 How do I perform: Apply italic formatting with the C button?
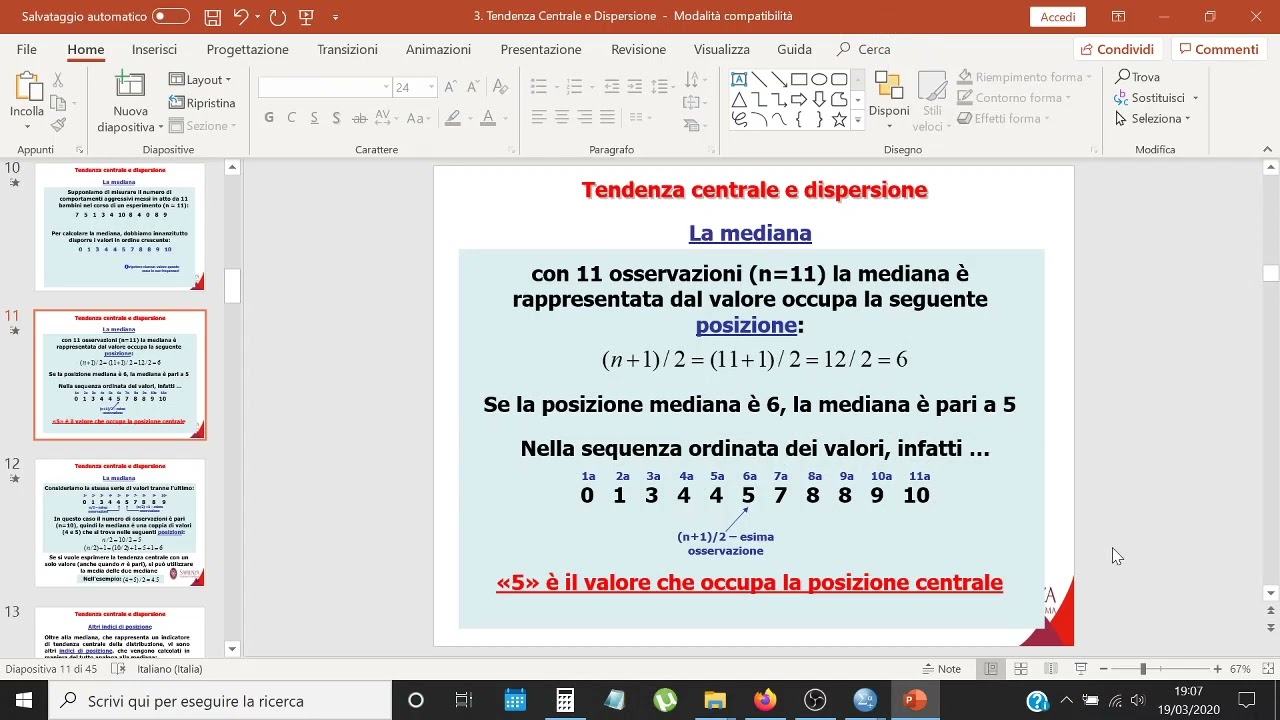point(291,118)
